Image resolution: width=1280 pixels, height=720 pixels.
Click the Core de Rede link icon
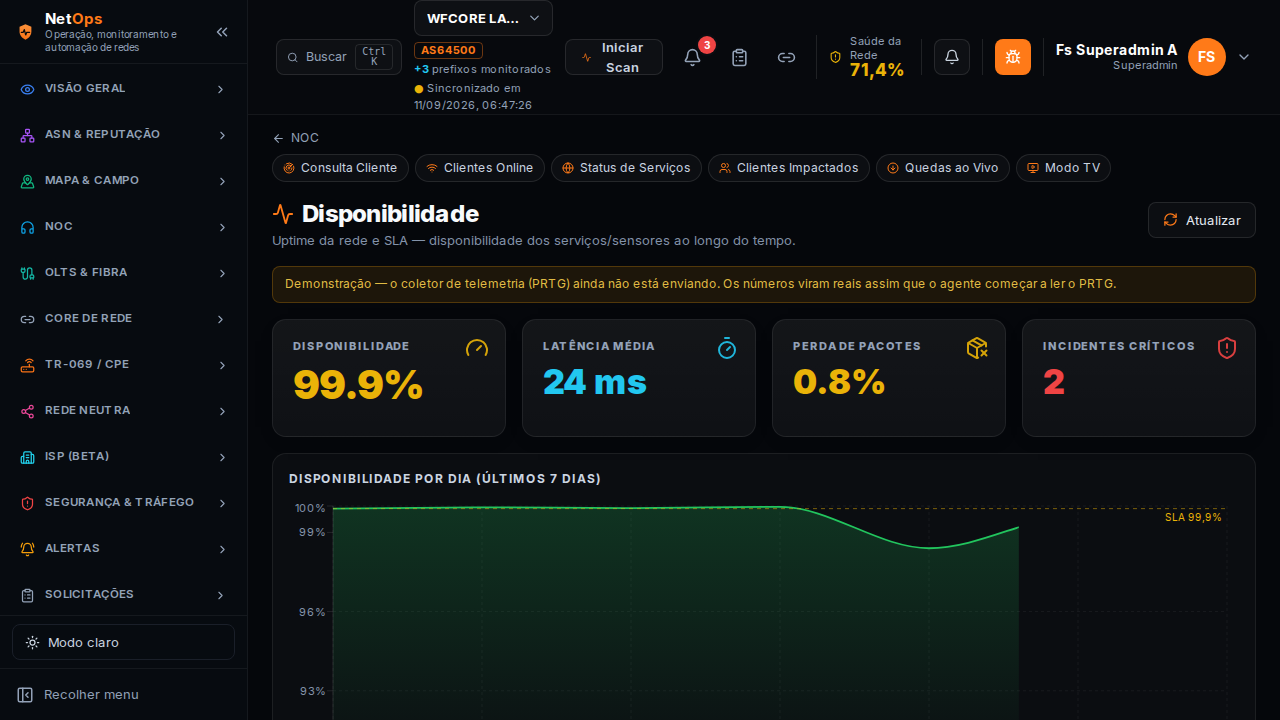[x=27, y=319]
